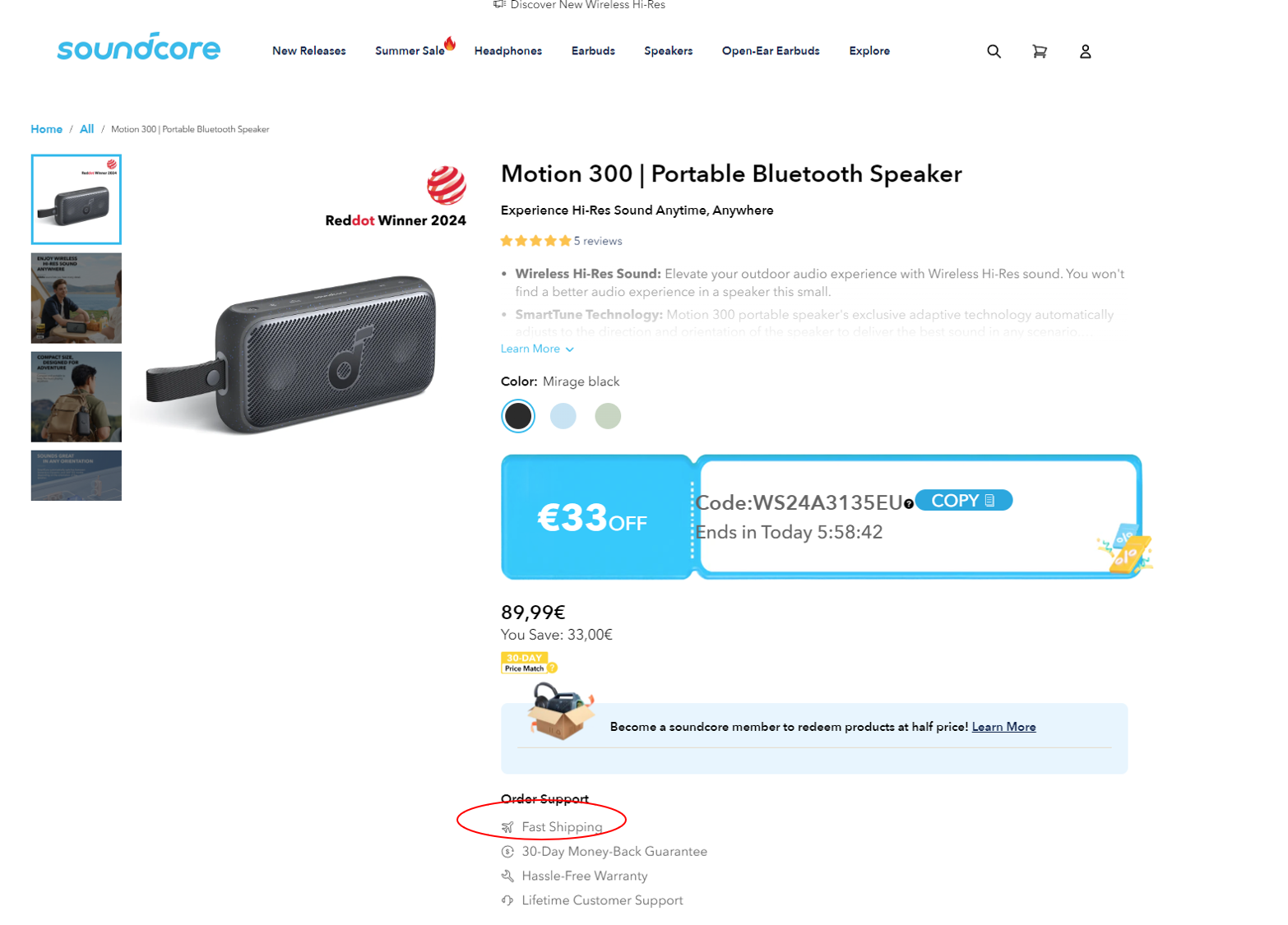
Task: Go to the Summer Sale menu item
Action: point(410,51)
